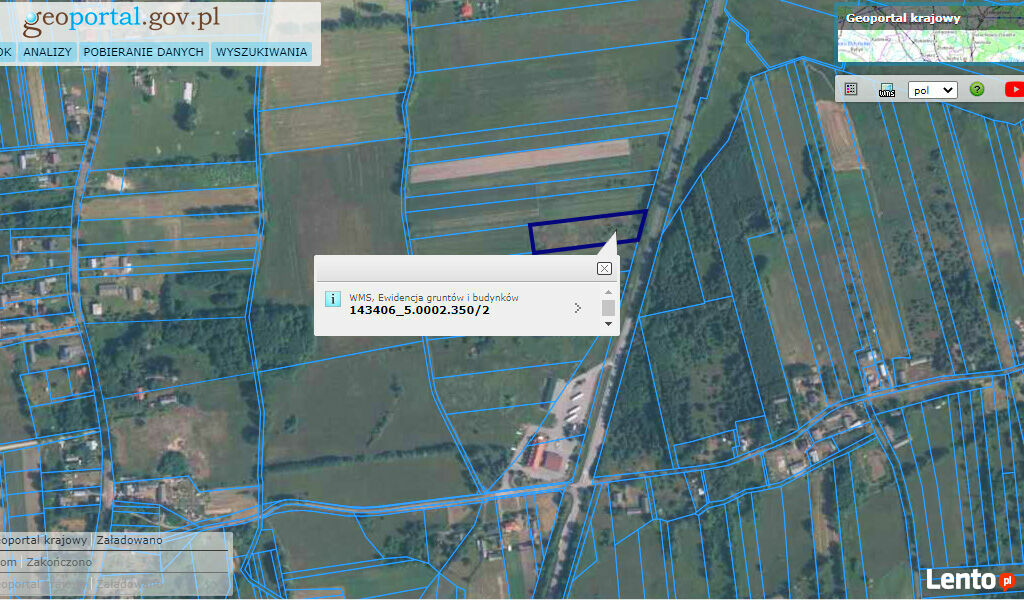Image resolution: width=1024 pixels, height=600 pixels.
Task: Select parcel ID 143406_5.0002.350/2 text
Action: click(x=419, y=310)
